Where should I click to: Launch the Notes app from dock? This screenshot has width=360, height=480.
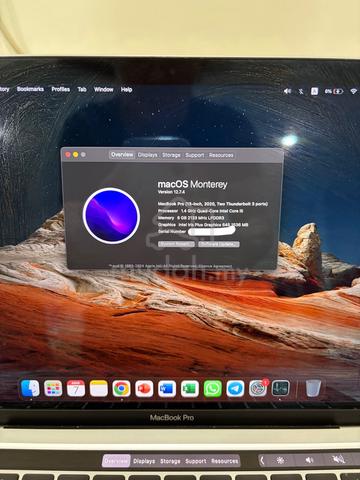coord(99,388)
